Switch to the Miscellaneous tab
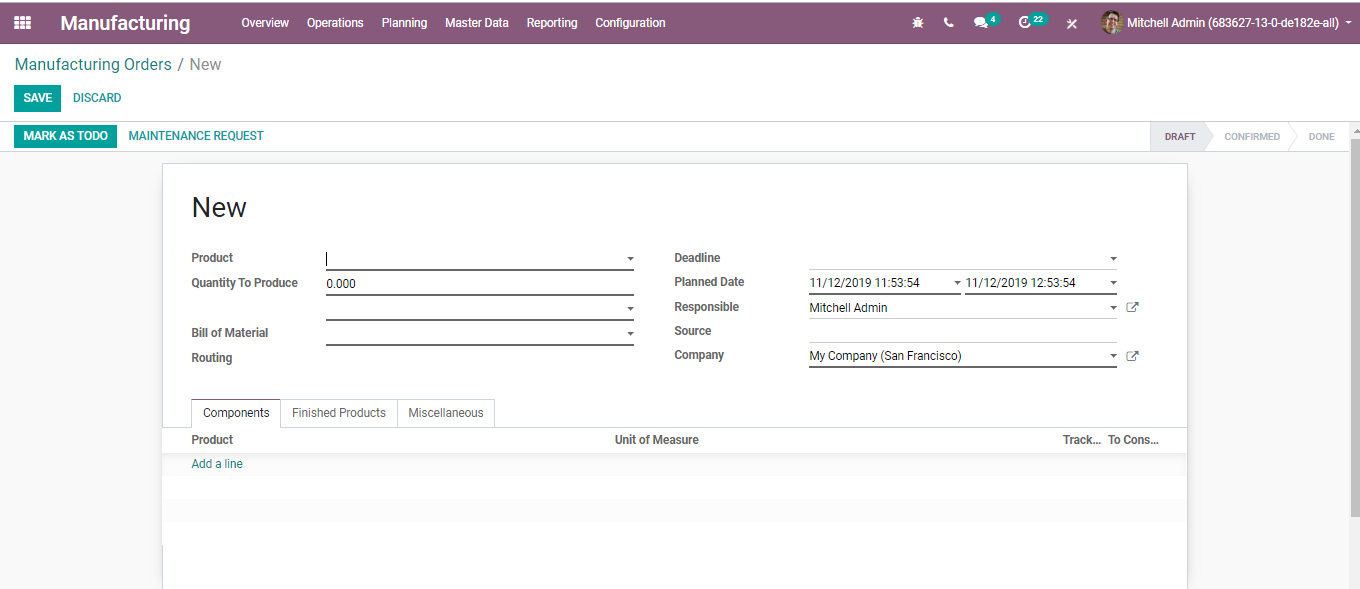The image size is (1360, 589). [x=446, y=413]
